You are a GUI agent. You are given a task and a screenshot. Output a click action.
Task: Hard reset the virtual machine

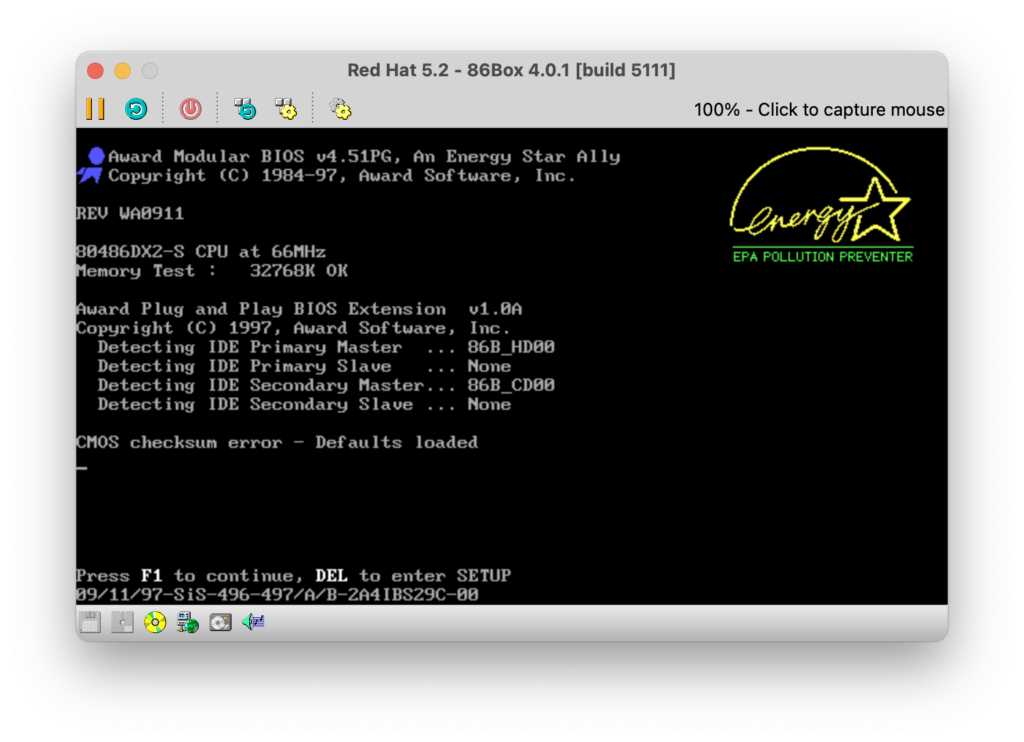[136, 109]
